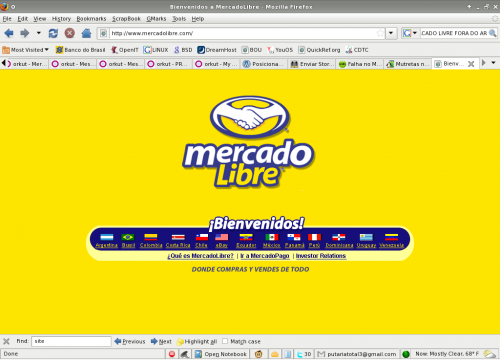Click the search magnifier icon in the search box
The width and height of the screenshot is (500, 360).
493,33
